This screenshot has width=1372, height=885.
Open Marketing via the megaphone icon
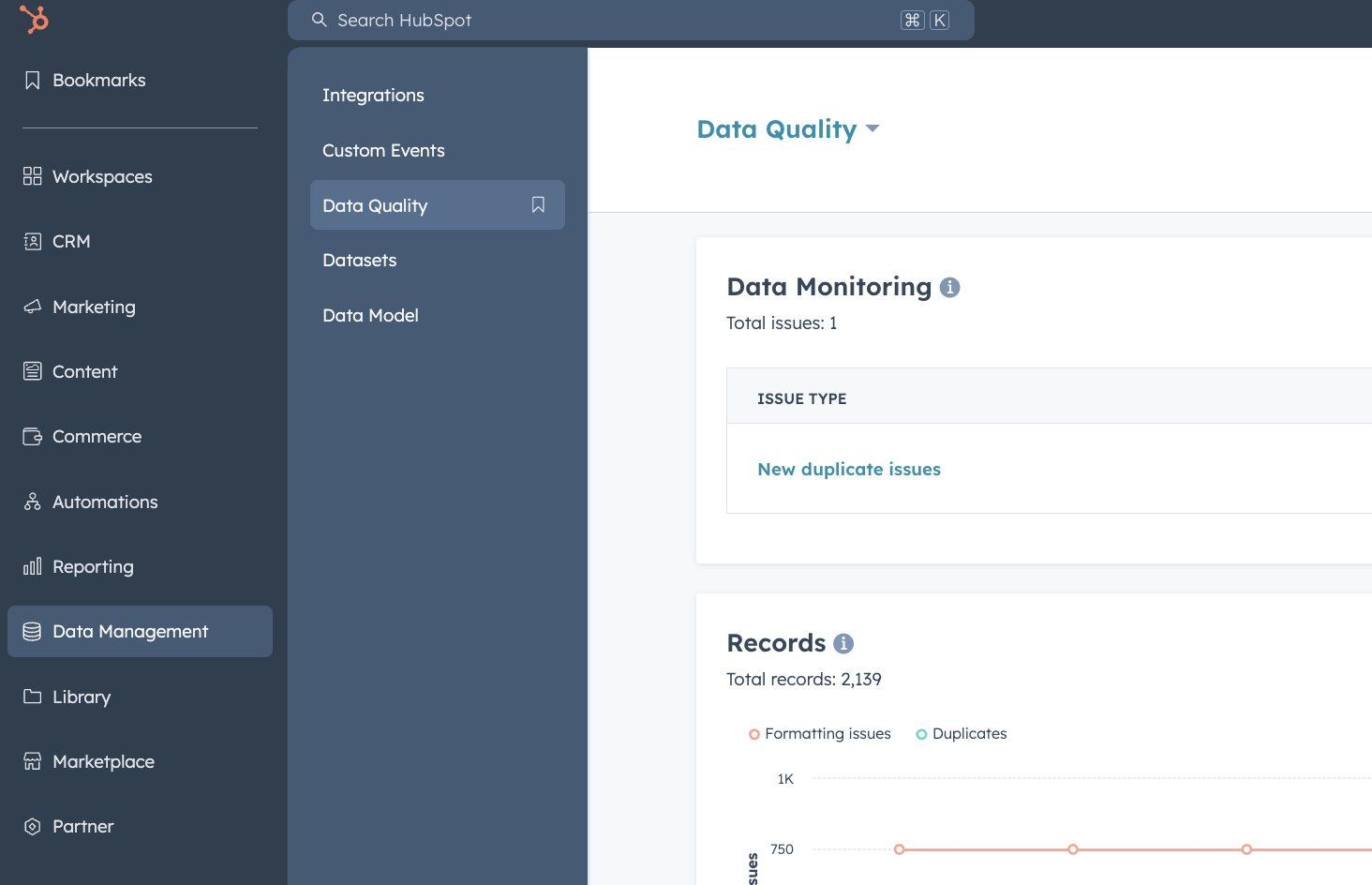pyautogui.click(x=31, y=307)
